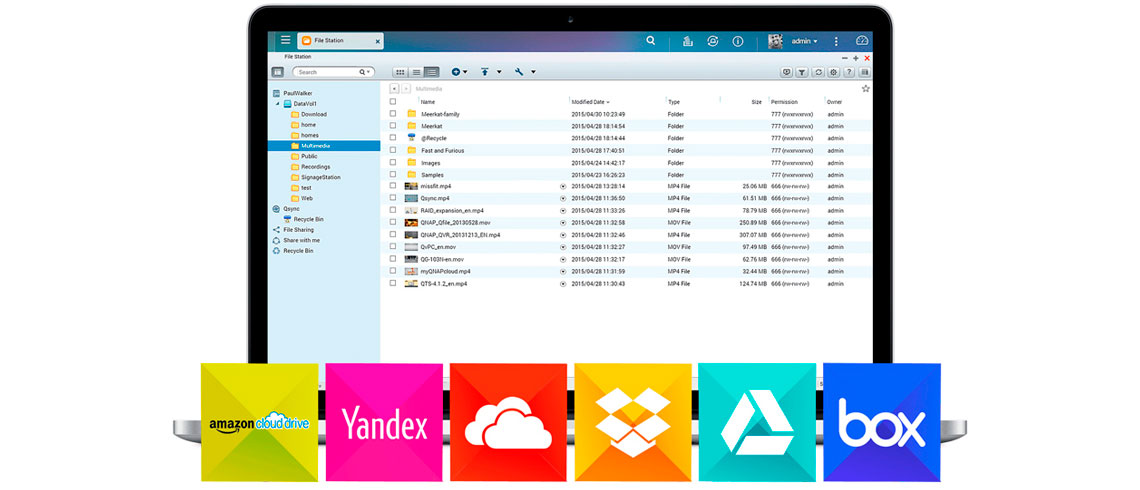Click the Google Drive tile

(x=757, y=422)
